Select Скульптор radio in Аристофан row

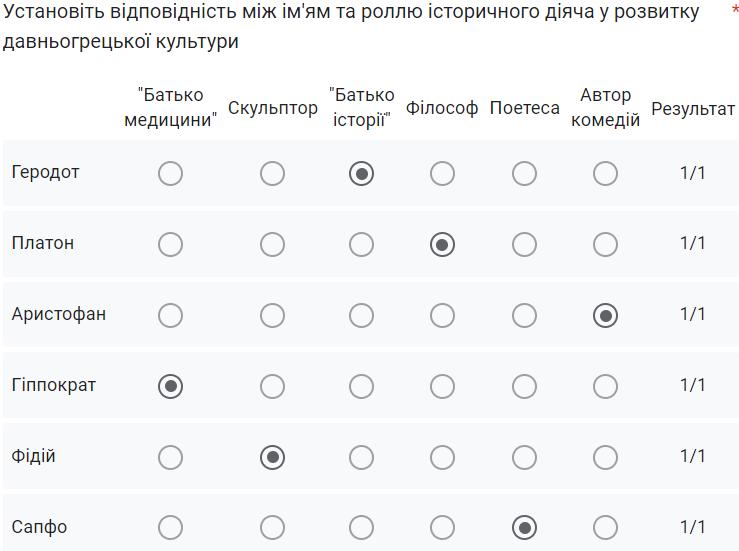pos(272,316)
